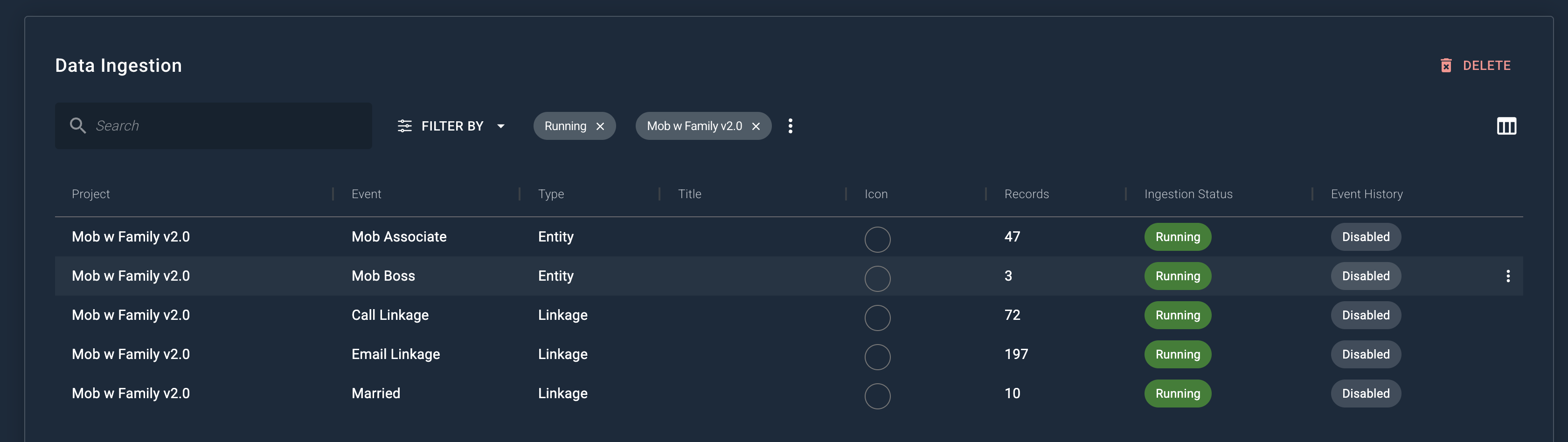Remove the Running filter chip
The width and height of the screenshot is (1568, 442).
coord(600,126)
